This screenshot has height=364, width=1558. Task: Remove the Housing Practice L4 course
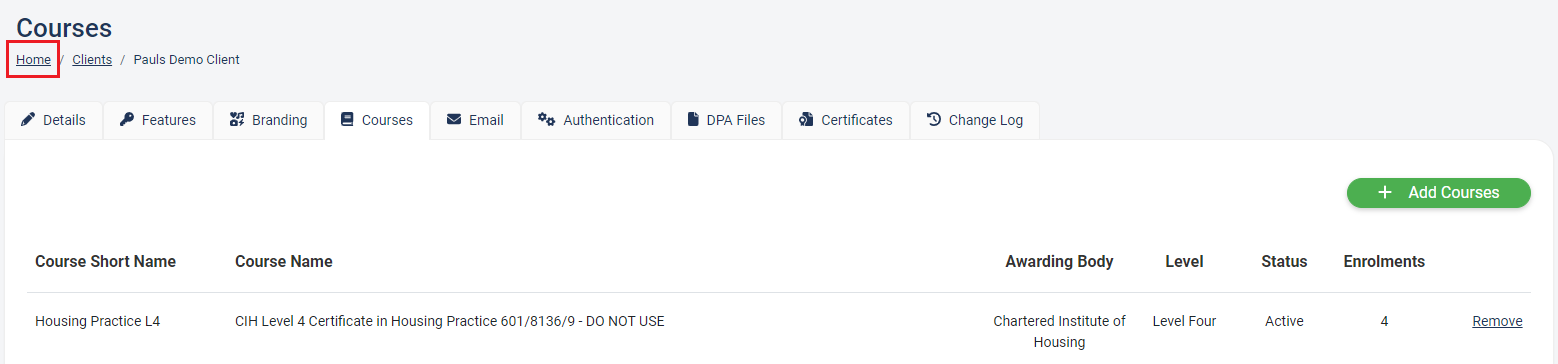click(x=1497, y=321)
